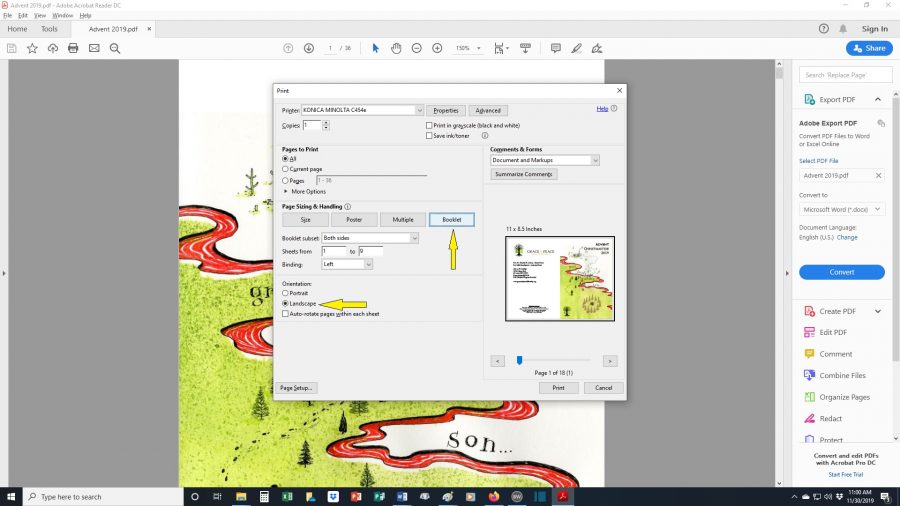Viewport: 900px width, 506px height.
Task: Click the Redact tool icon in sidebar
Action: coord(810,419)
